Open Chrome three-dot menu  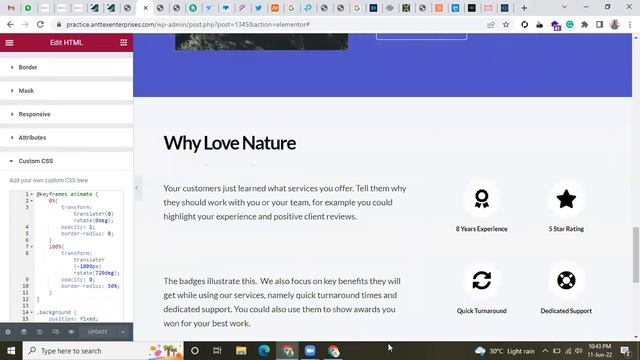tap(630, 24)
